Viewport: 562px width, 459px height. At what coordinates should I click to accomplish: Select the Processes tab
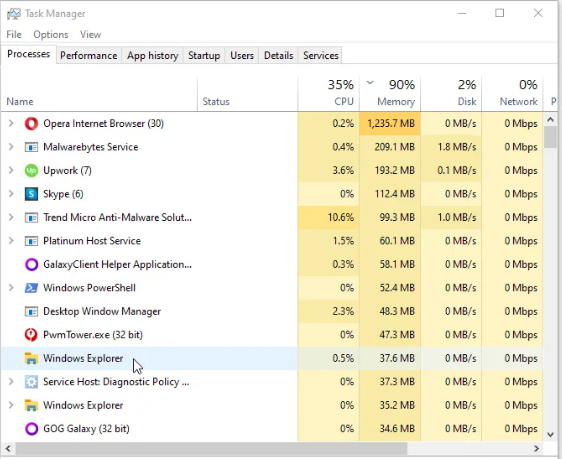tap(28, 54)
